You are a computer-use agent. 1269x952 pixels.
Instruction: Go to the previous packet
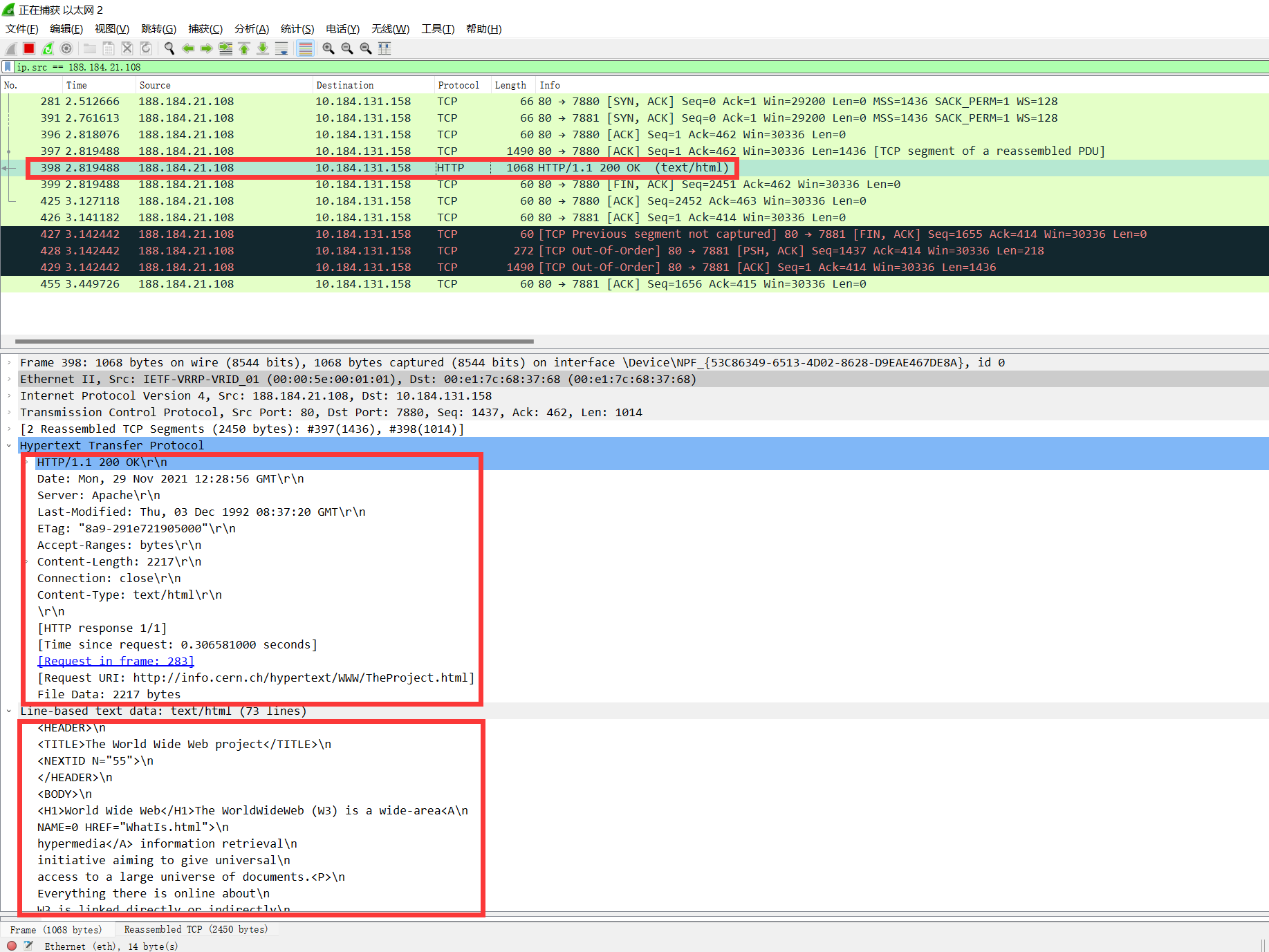pyautogui.click(x=188, y=48)
